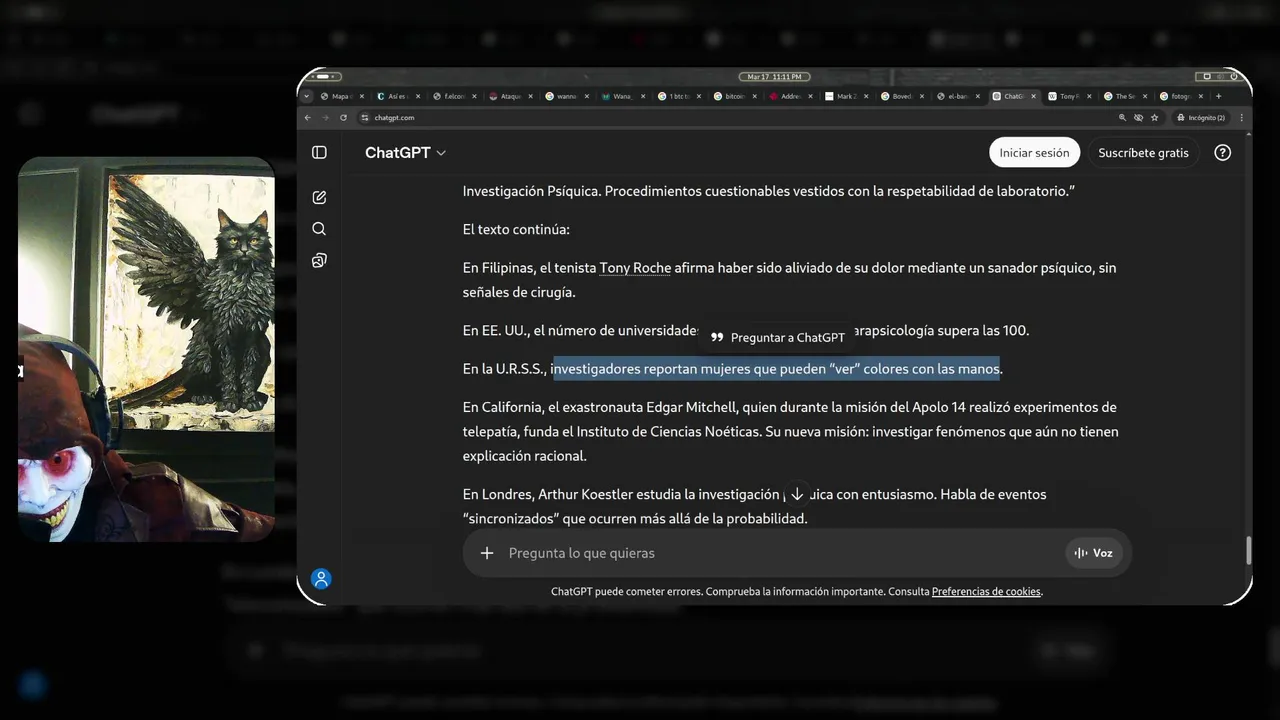Viewport: 1280px width, 720px height.
Task: Reload the chatgpt.com page
Action: [343, 117]
